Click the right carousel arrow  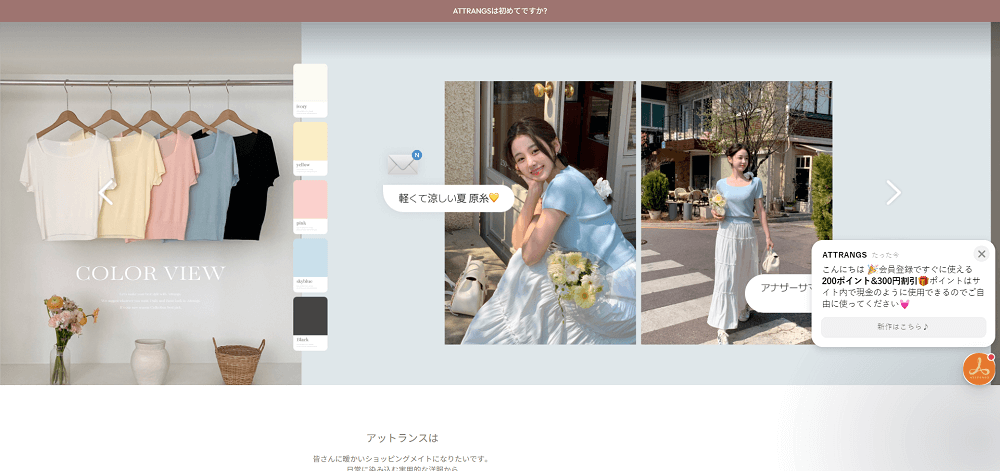893,192
